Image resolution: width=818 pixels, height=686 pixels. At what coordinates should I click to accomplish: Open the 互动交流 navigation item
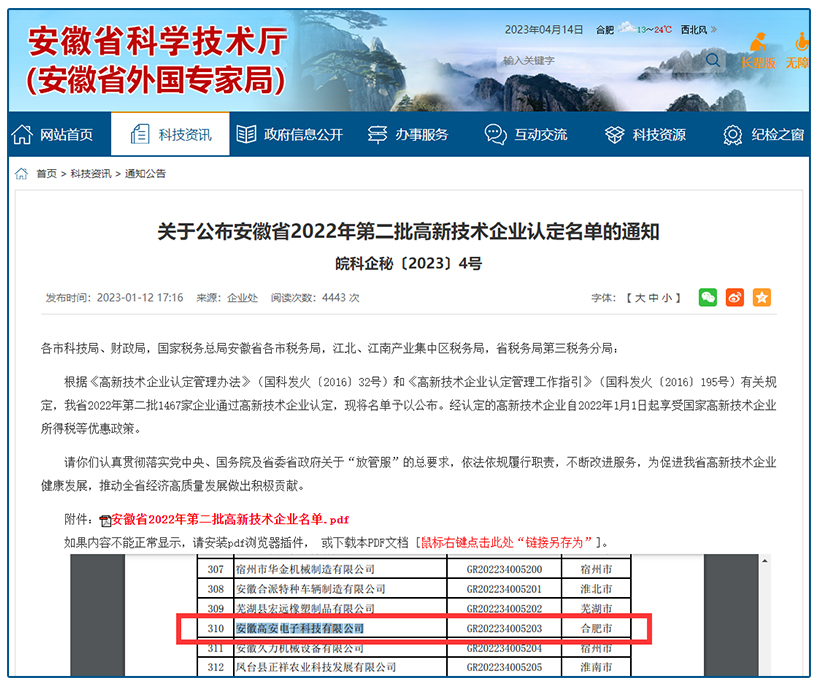click(526, 134)
